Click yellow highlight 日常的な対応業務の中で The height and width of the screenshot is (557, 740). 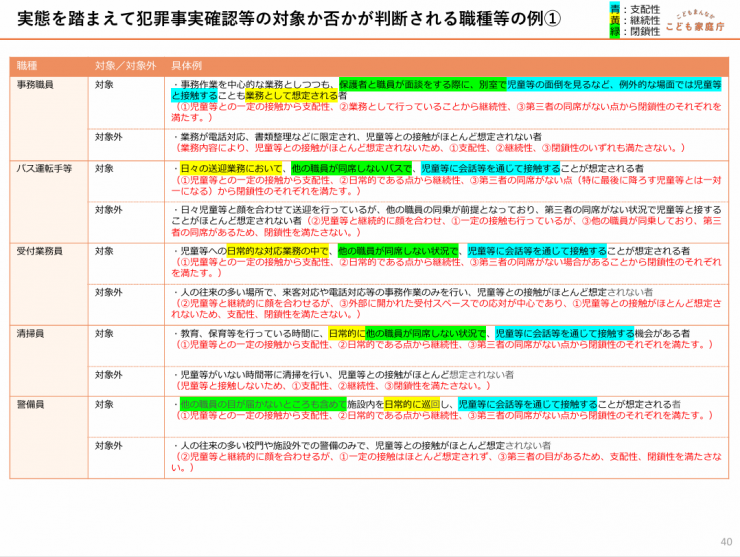click(x=278, y=251)
